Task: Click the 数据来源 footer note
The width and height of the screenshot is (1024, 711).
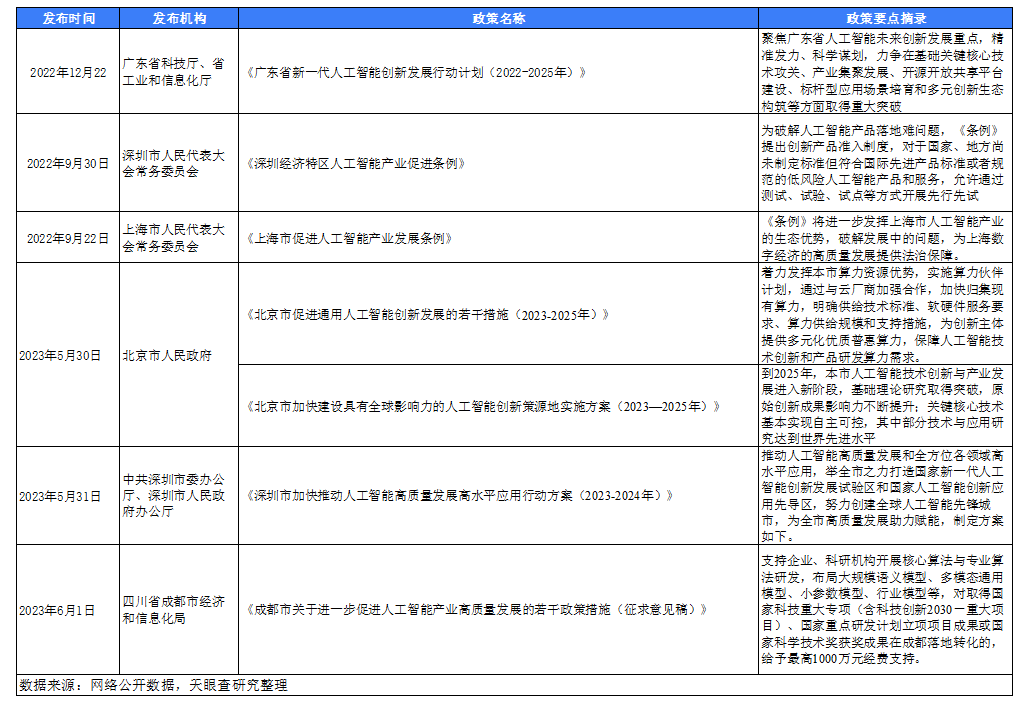Action: [154, 686]
